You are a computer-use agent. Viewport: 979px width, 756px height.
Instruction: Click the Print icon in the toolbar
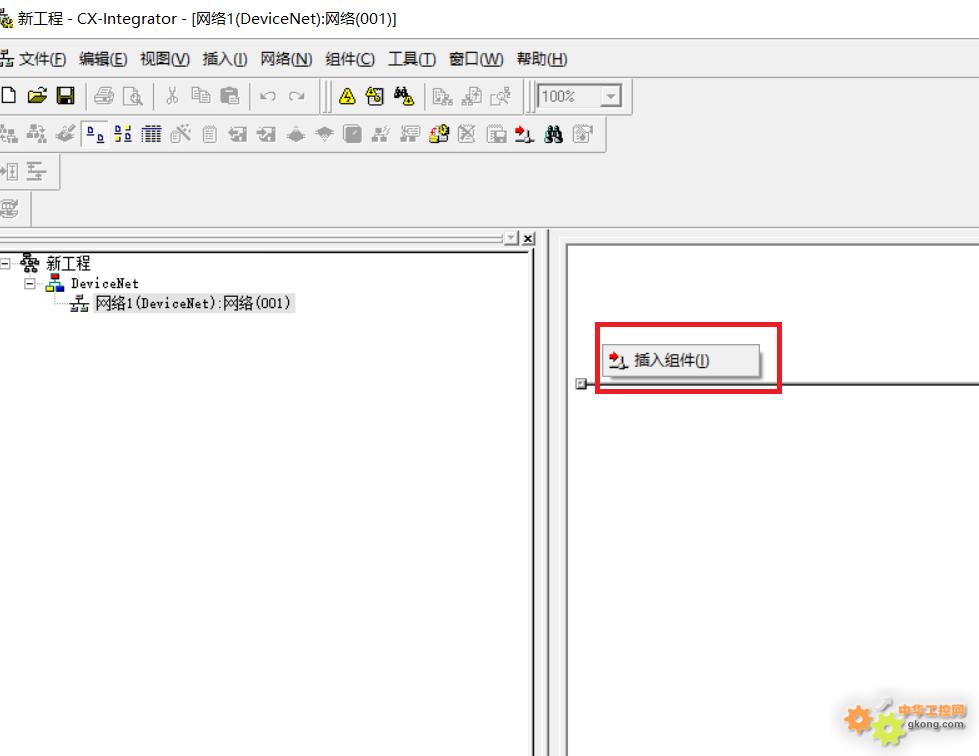point(104,96)
